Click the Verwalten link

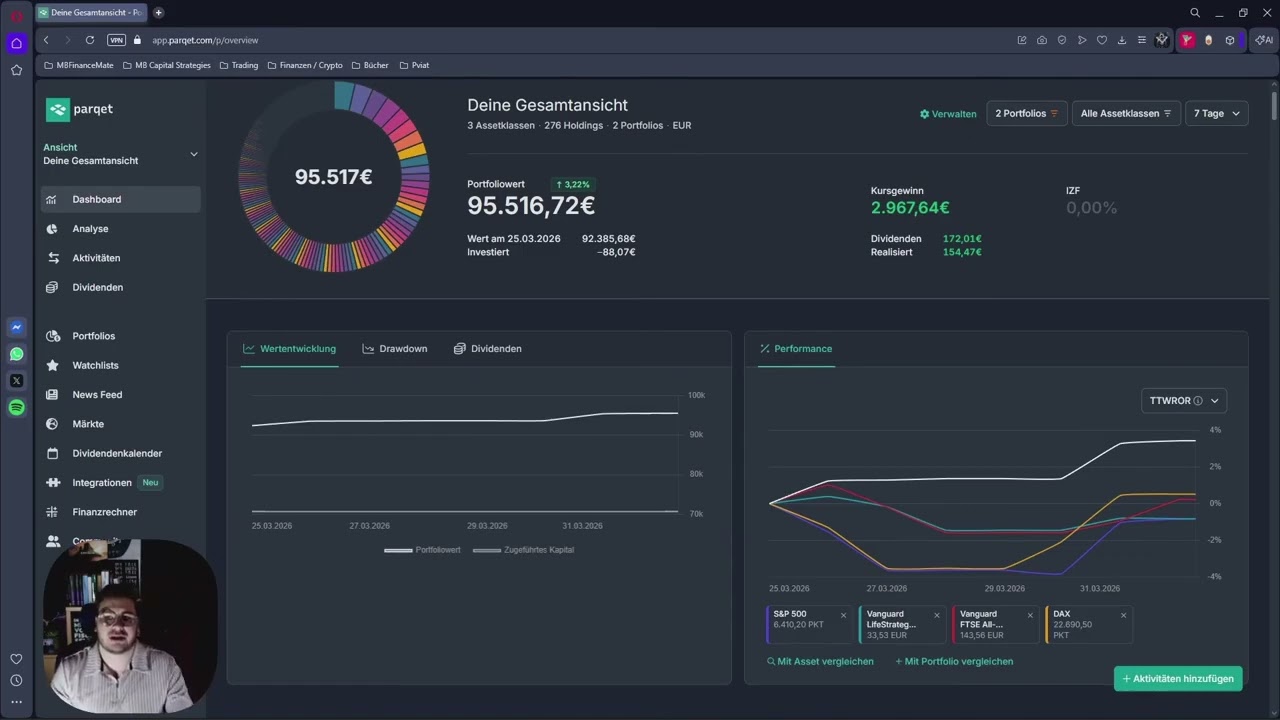(x=948, y=114)
